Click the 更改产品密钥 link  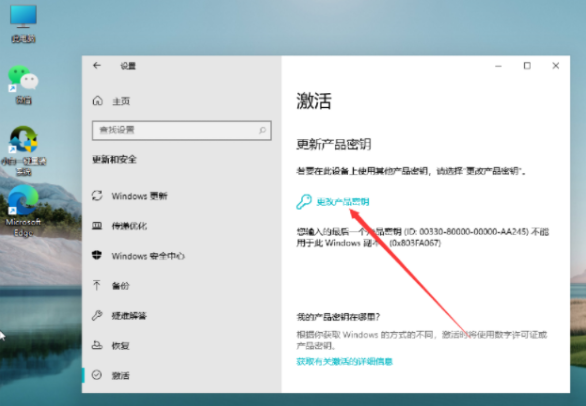point(343,202)
